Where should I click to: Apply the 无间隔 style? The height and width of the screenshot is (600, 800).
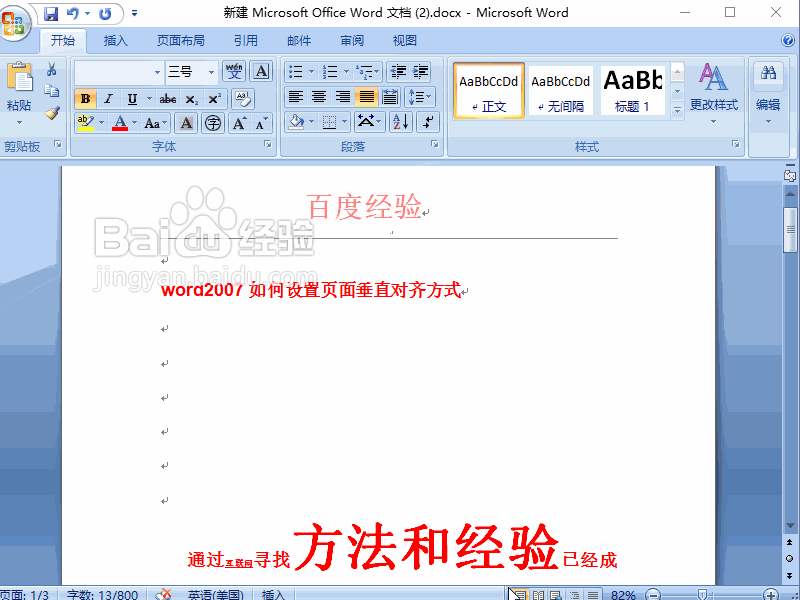(x=561, y=91)
